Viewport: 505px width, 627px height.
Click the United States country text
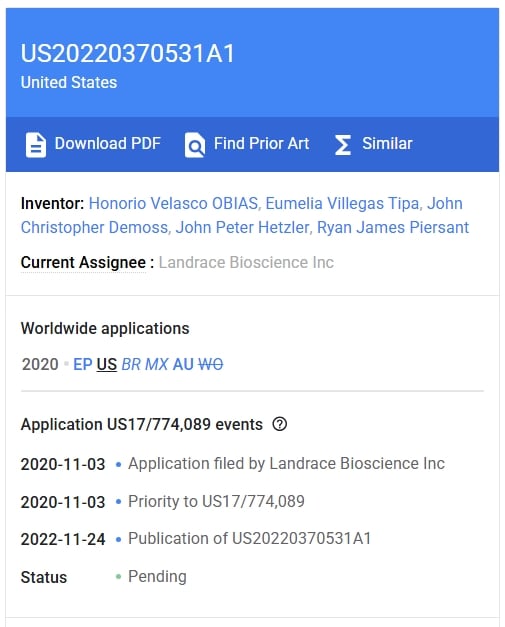(x=69, y=82)
